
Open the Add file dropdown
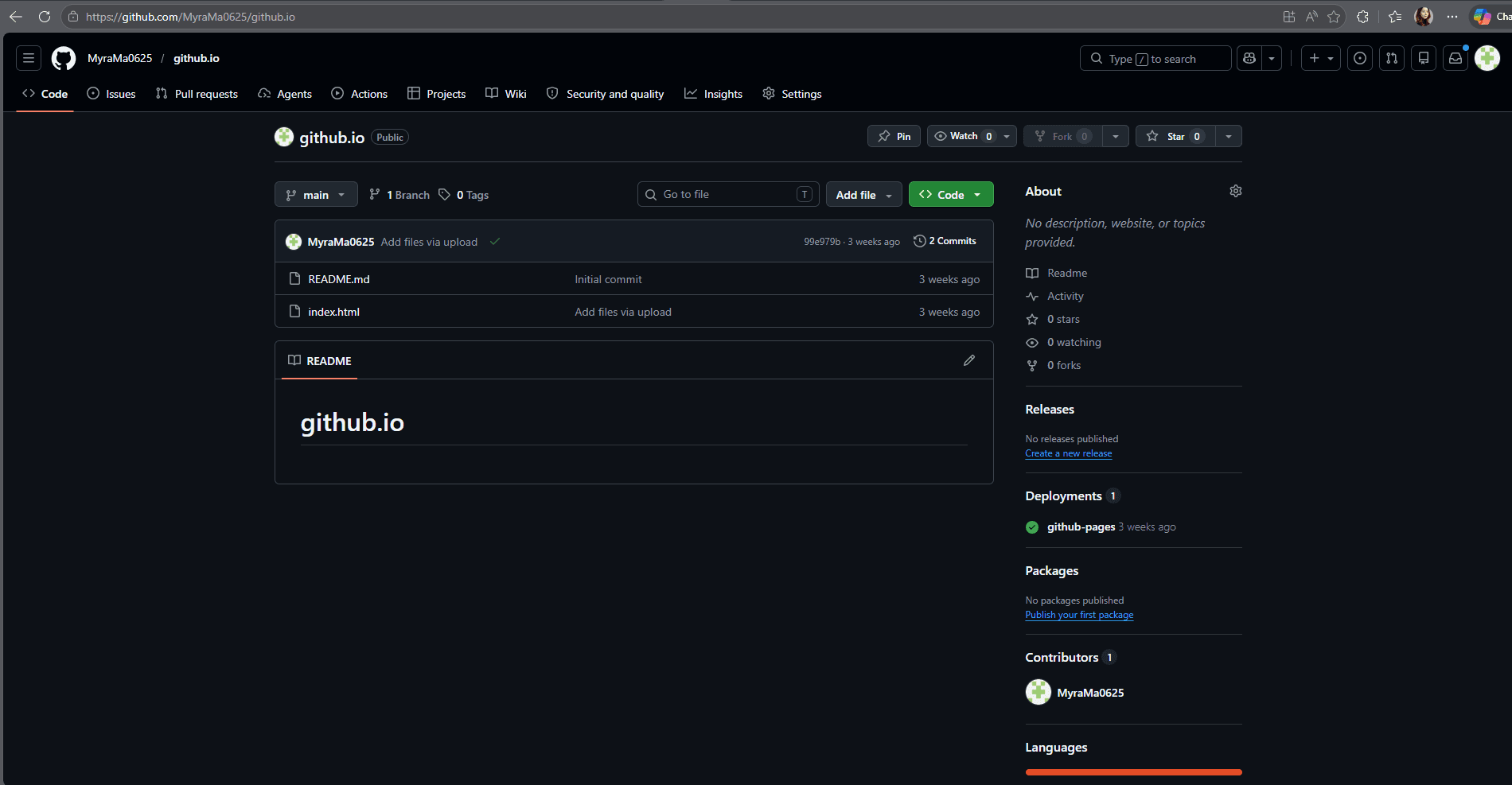[864, 195]
